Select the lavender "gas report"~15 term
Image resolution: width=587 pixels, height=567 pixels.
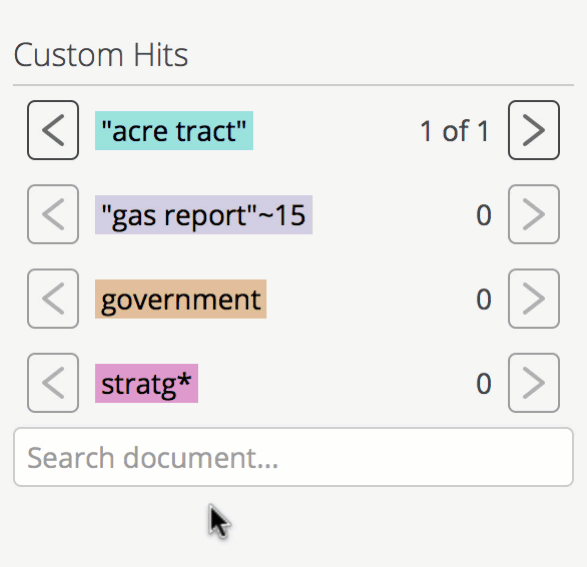point(204,215)
